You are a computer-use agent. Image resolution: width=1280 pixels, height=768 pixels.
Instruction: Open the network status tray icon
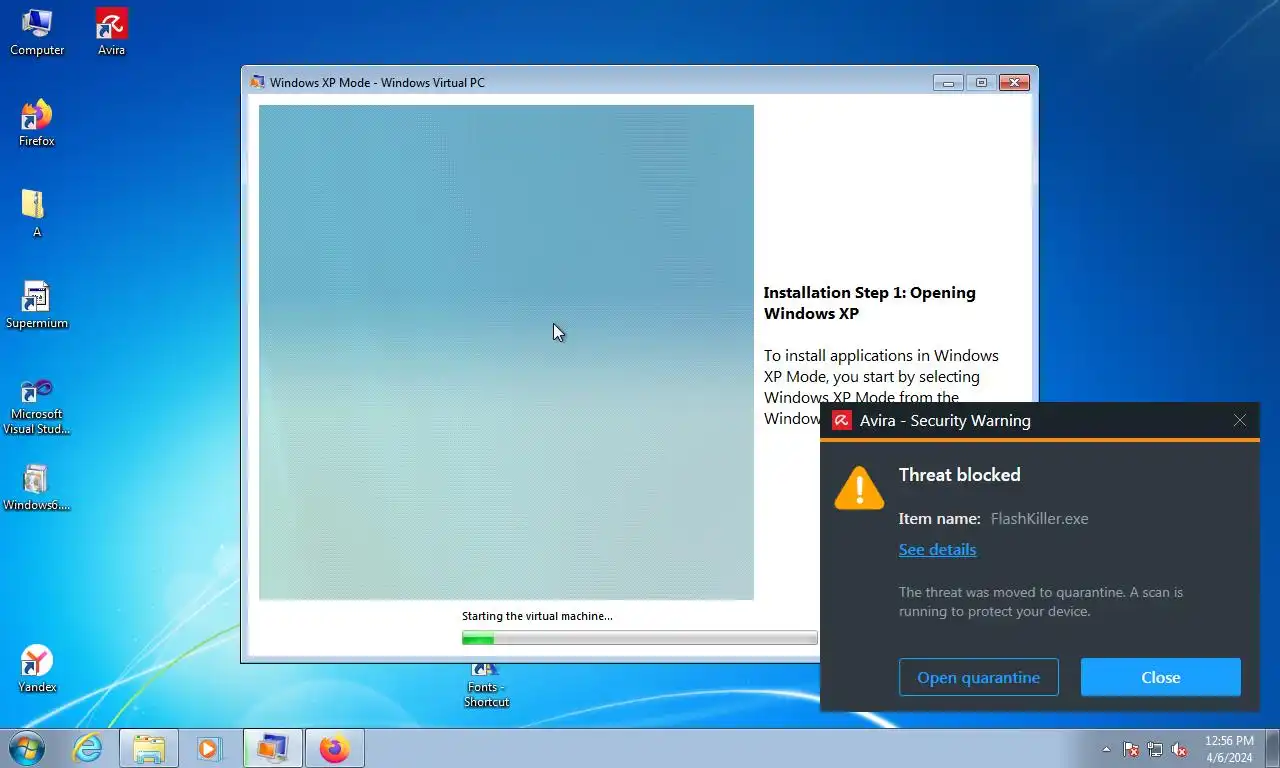pyautogui.click(x=1155, y=749)
